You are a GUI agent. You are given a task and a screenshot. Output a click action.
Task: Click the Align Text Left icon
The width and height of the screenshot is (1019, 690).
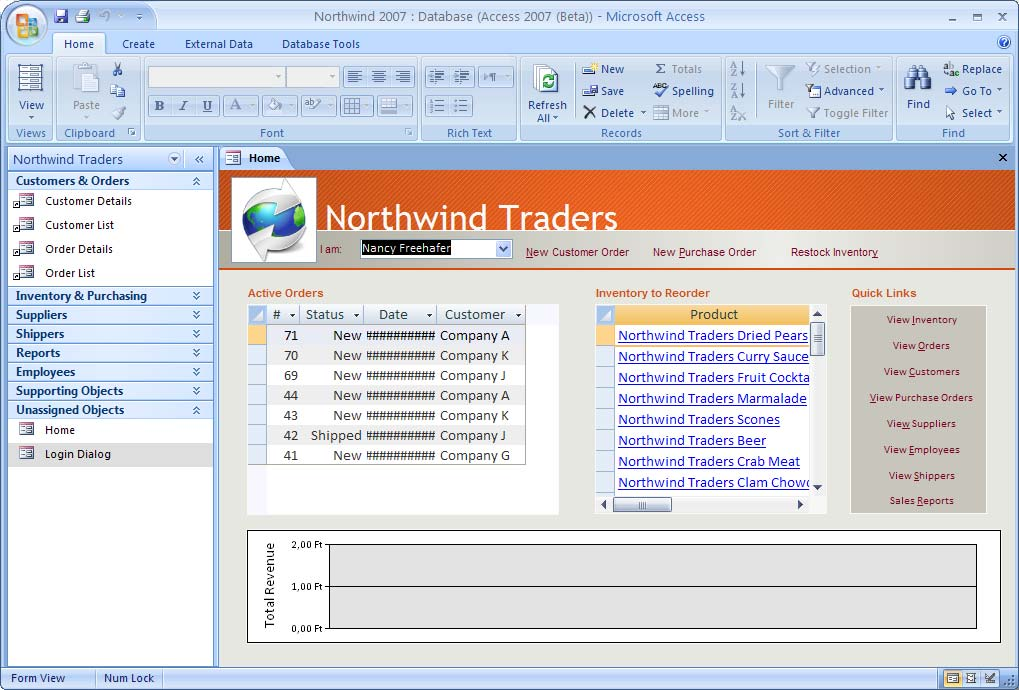[x=354, y=77]
